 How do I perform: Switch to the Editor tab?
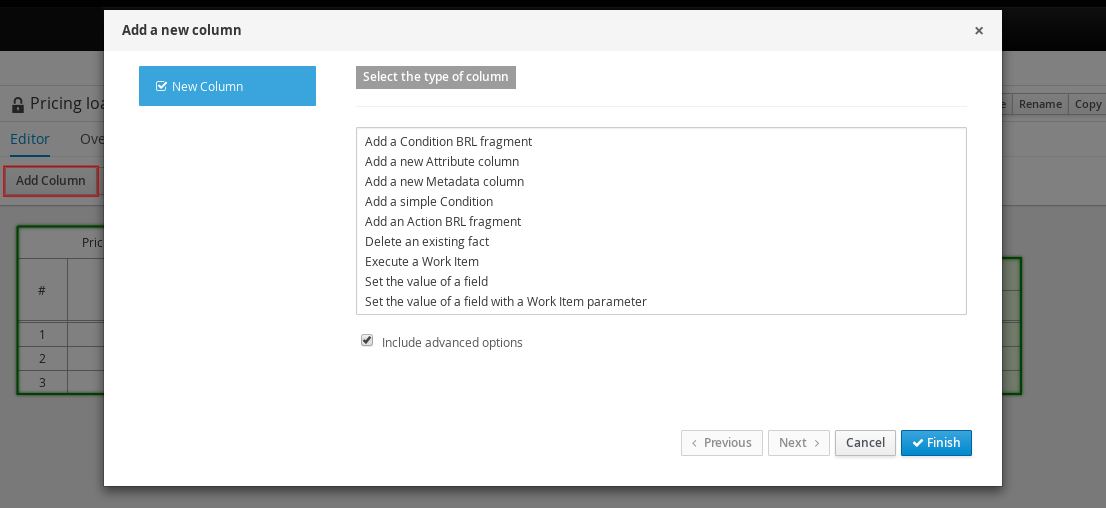pyautogui.click(x=30, y=139)
